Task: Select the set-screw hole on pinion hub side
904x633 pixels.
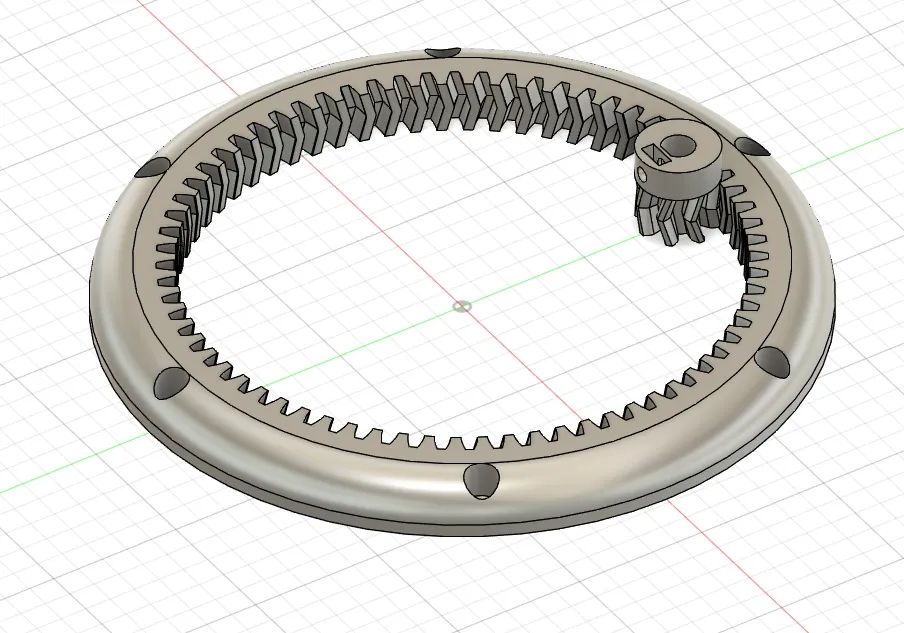Action: point(643,174)
